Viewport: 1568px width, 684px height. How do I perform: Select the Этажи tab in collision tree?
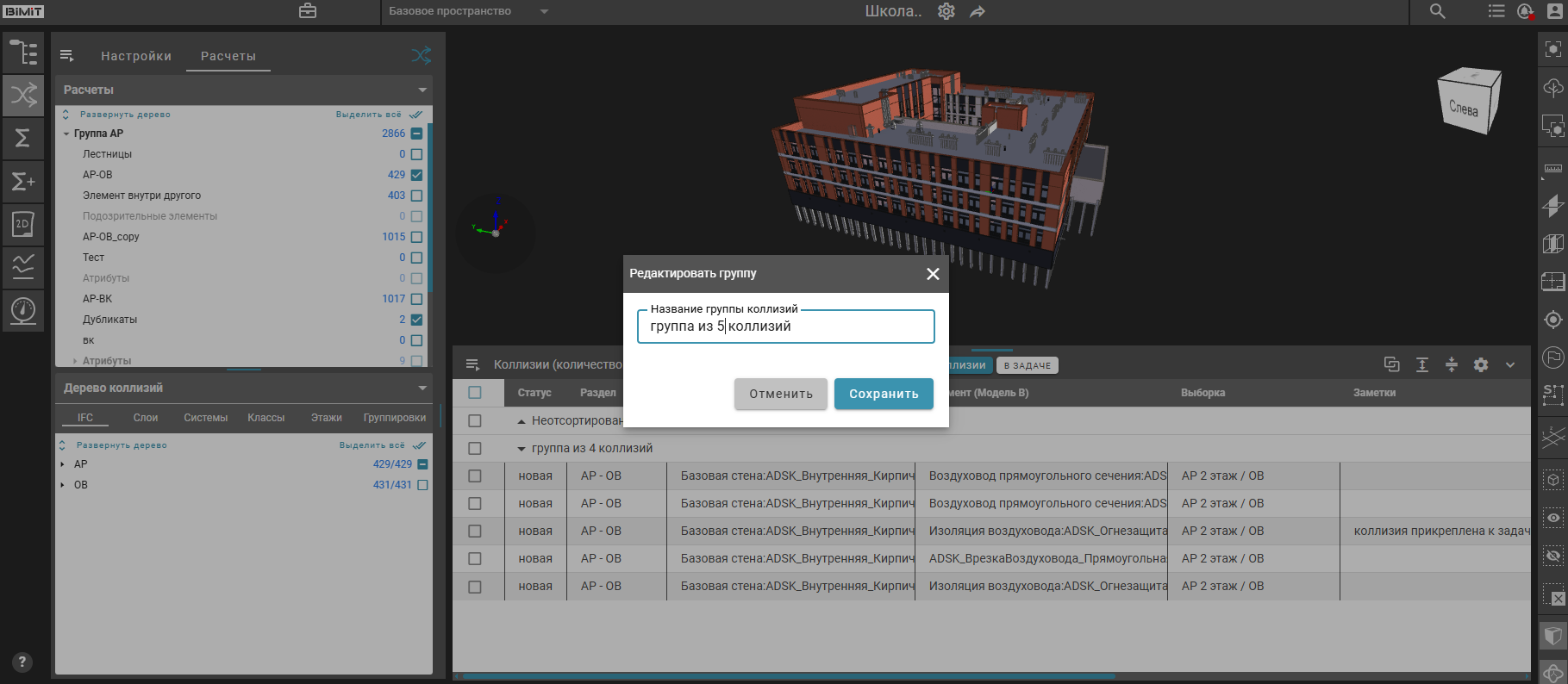click(326, 418)
